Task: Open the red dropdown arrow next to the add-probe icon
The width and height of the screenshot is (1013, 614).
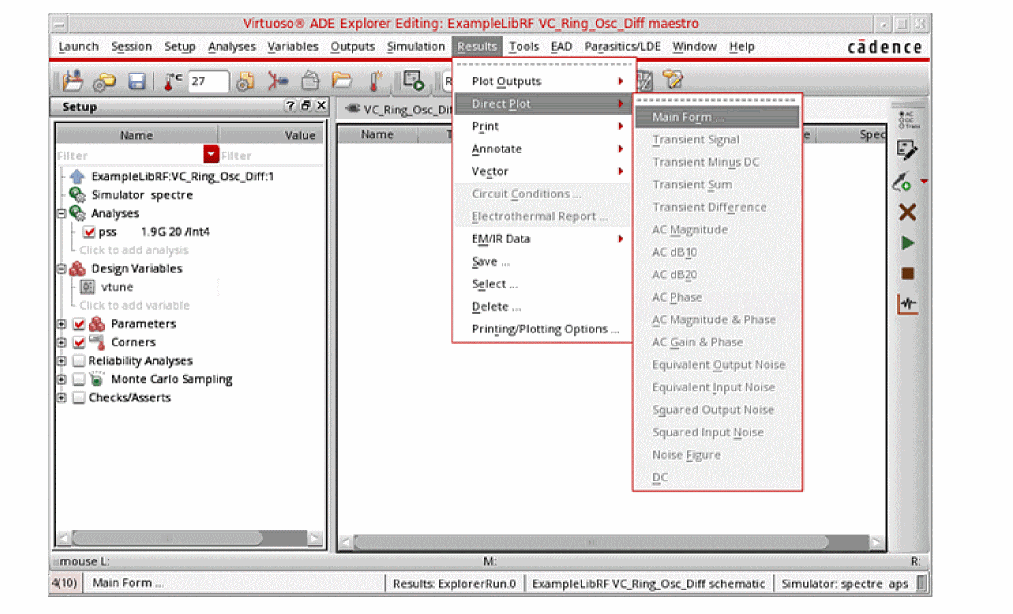Action: 924,182
